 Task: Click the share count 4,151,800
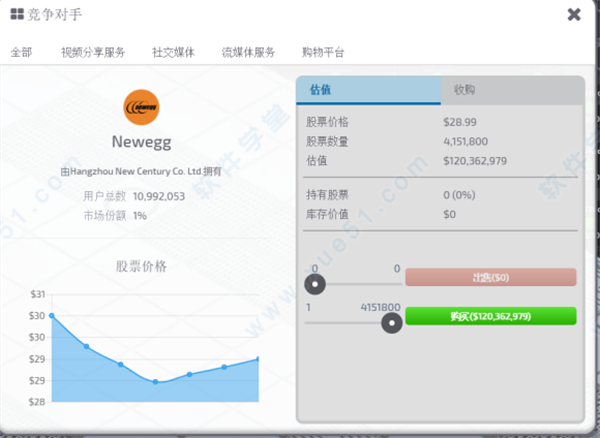pos(465,142)
